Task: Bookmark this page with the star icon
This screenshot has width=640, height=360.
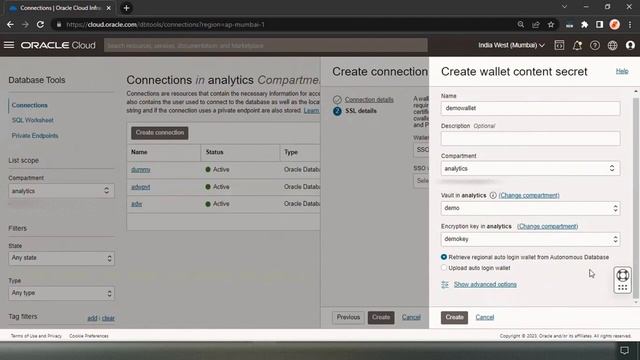Action: point(551,24)
